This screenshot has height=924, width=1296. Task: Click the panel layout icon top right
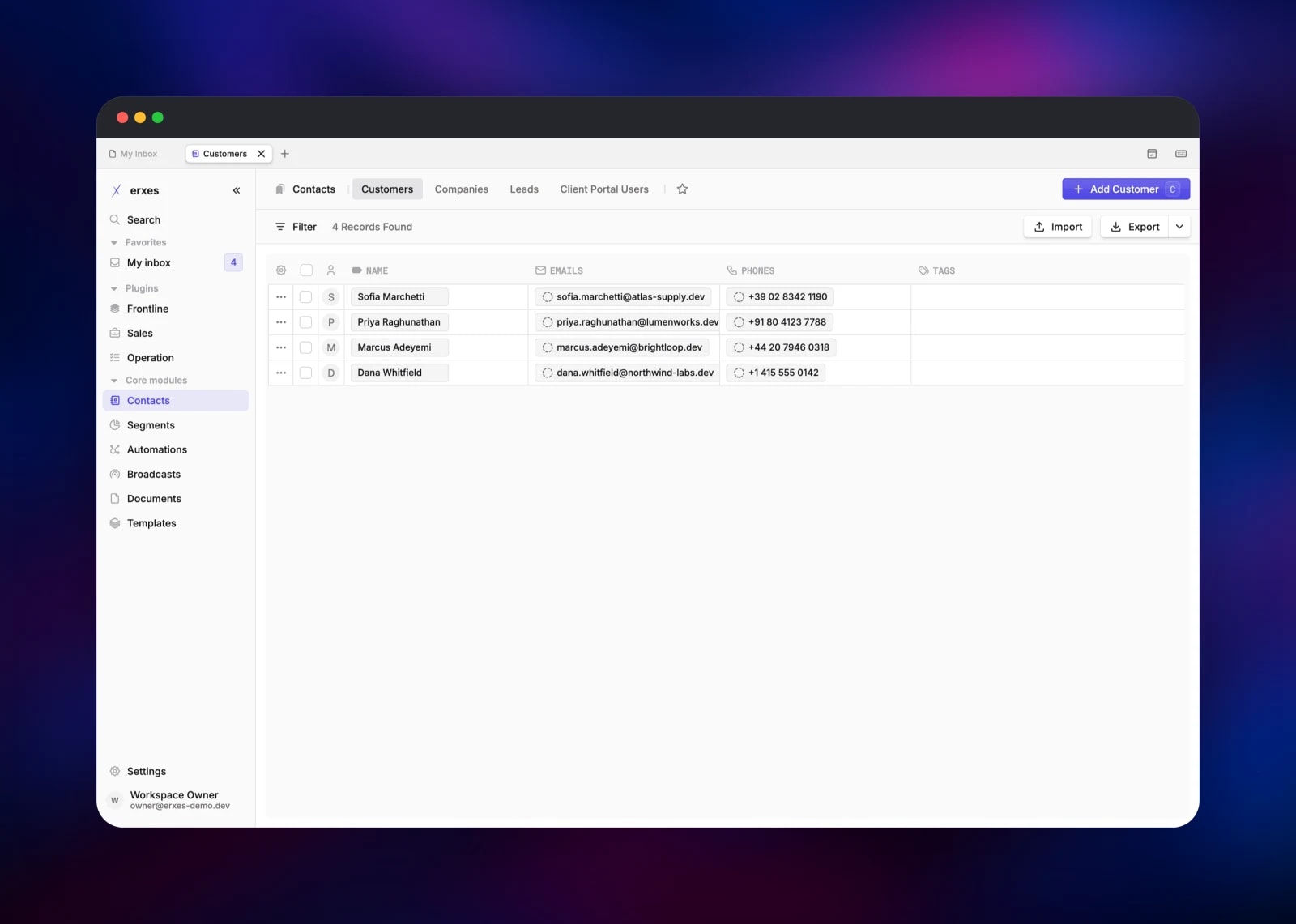[x=1152, y=154]
